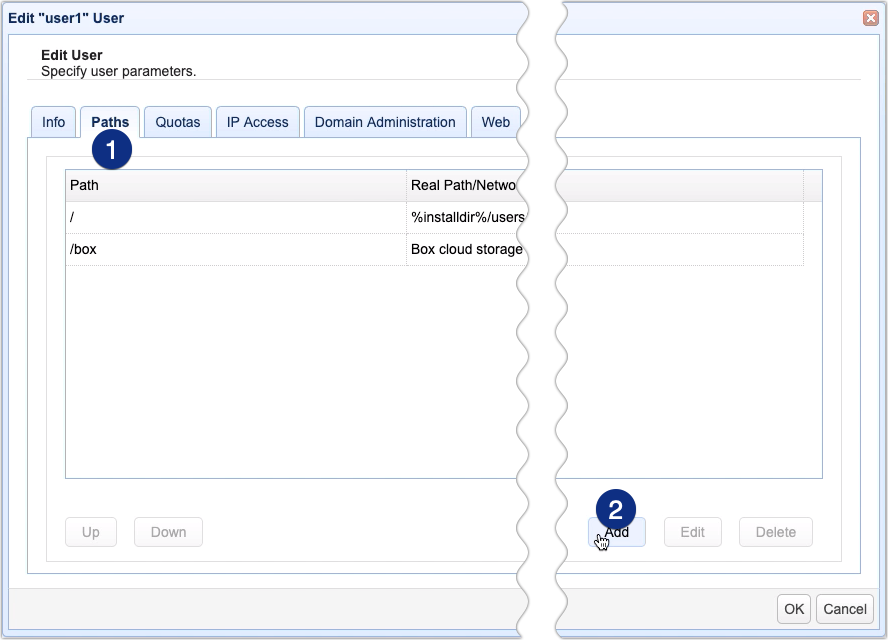Confirm changes with the OK button
Viewport: 888px width, 640px height.
[793, 608]
